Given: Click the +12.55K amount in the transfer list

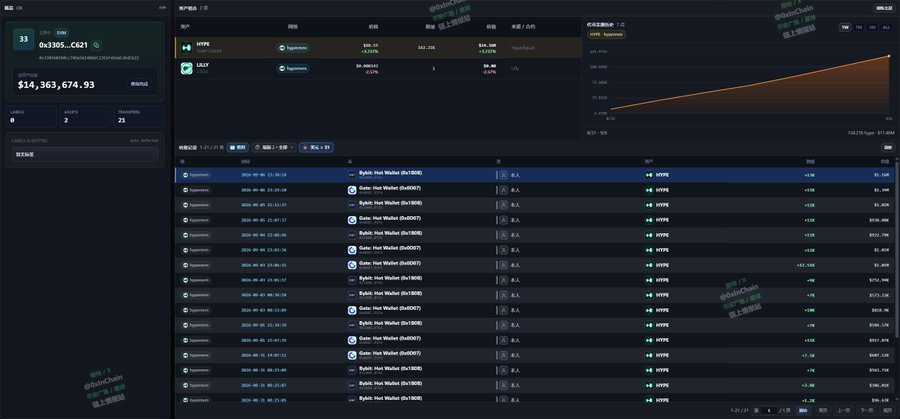Looking at the screenshot, I should pos(807,265).
